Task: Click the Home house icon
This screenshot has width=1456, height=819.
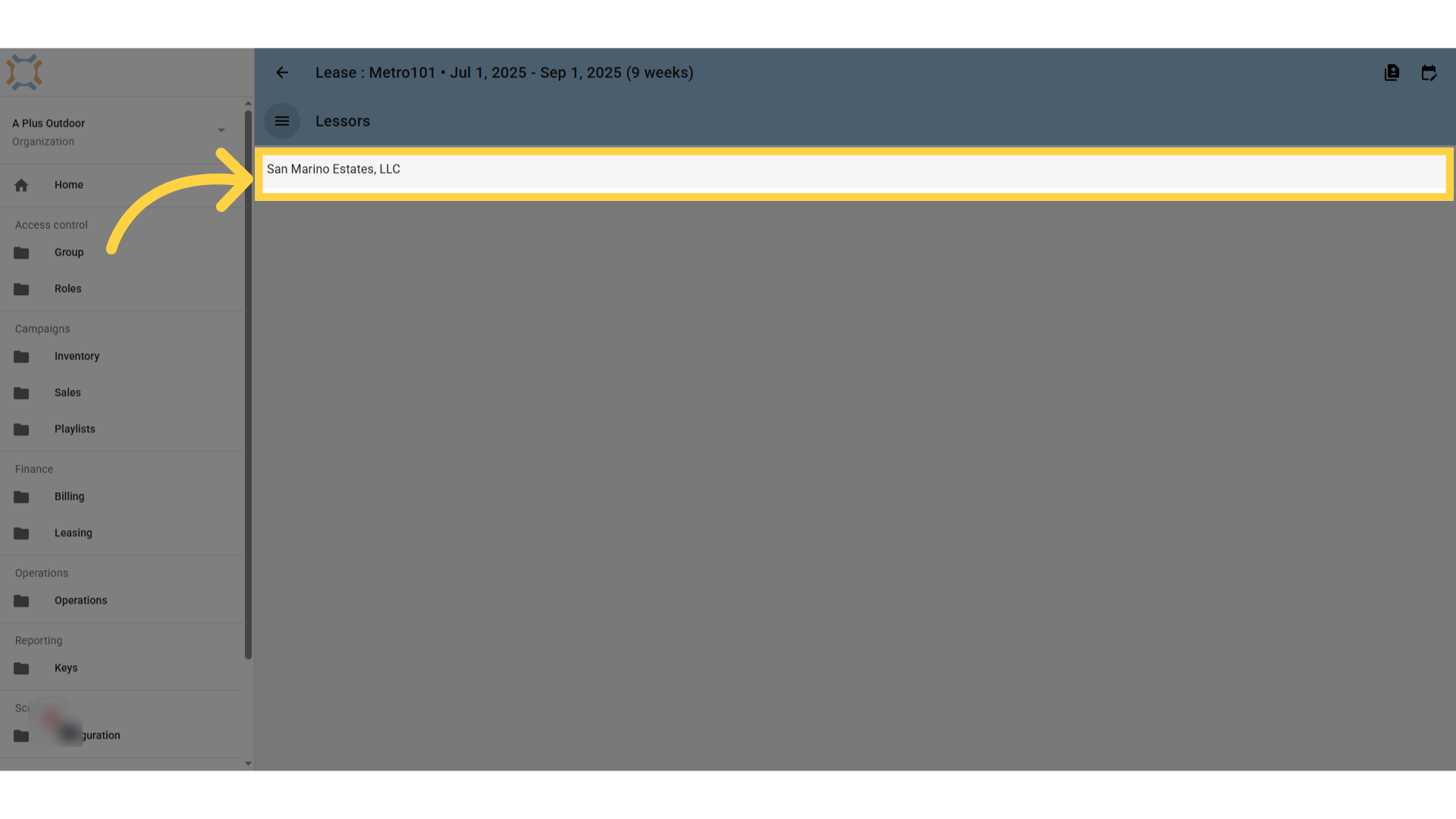Action: [x=21, y=185]
